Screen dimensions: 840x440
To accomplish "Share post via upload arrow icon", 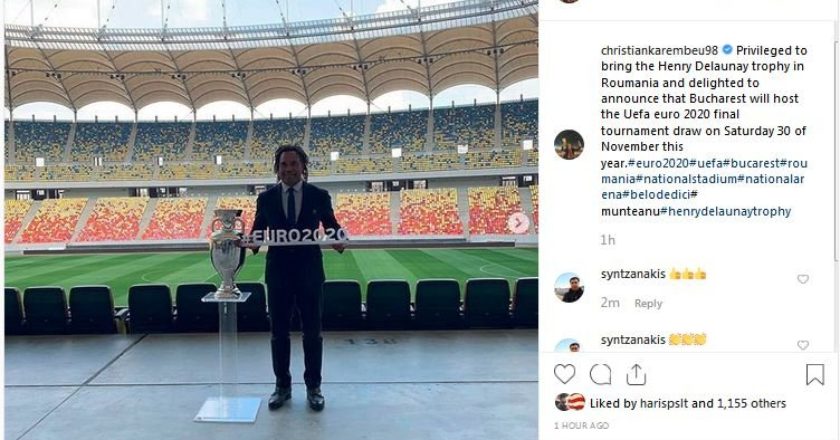I will [x=636, y=374].
